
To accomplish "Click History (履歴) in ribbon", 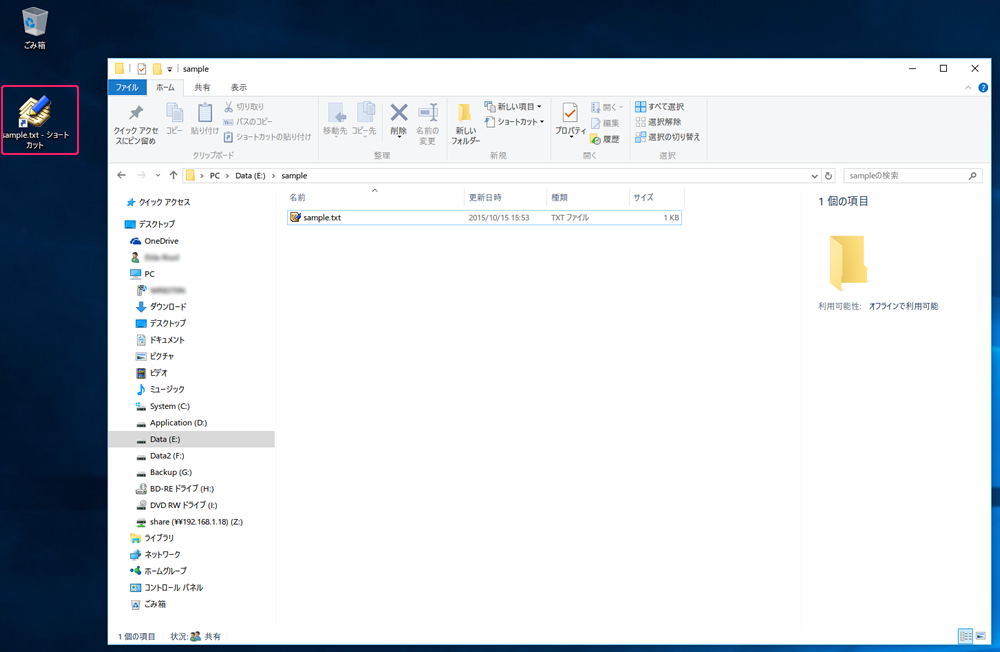I will tap(605, 139).
